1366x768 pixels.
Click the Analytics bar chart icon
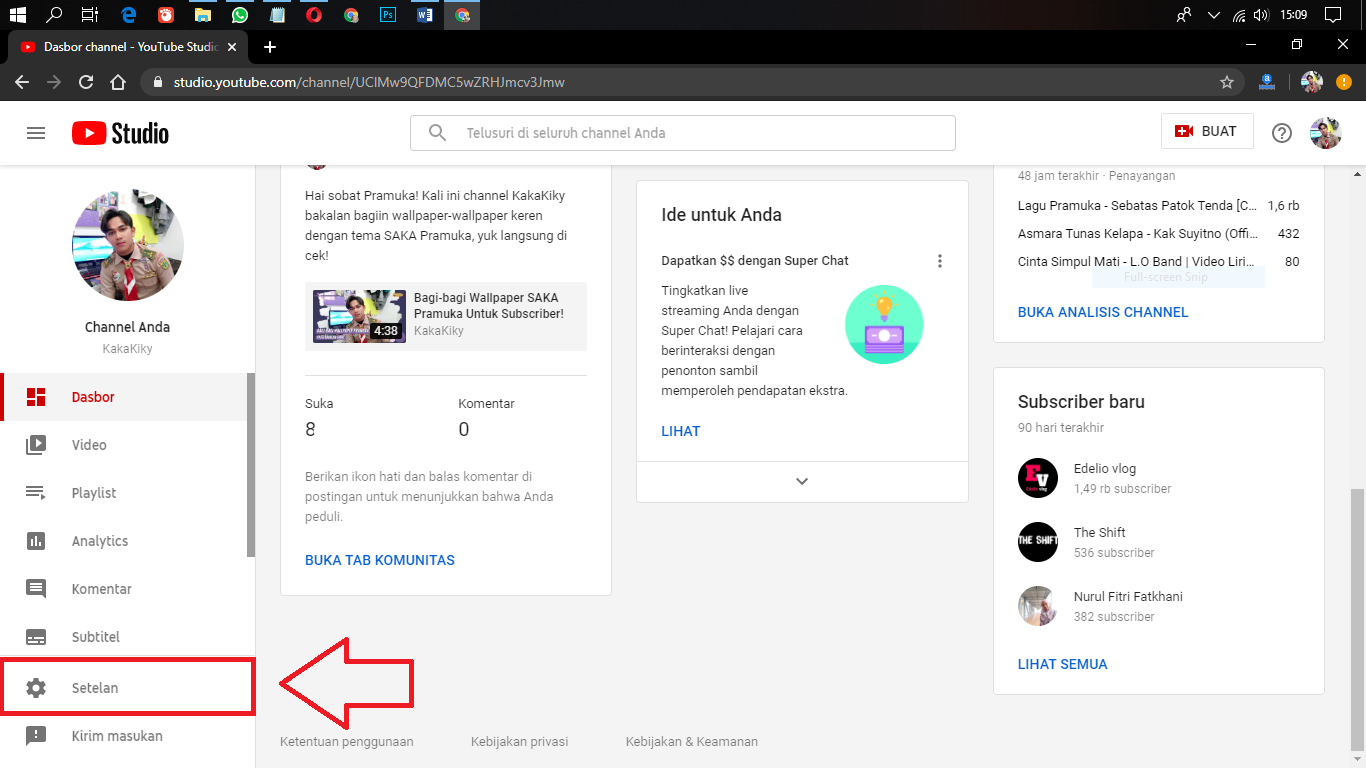click(36, 541)
